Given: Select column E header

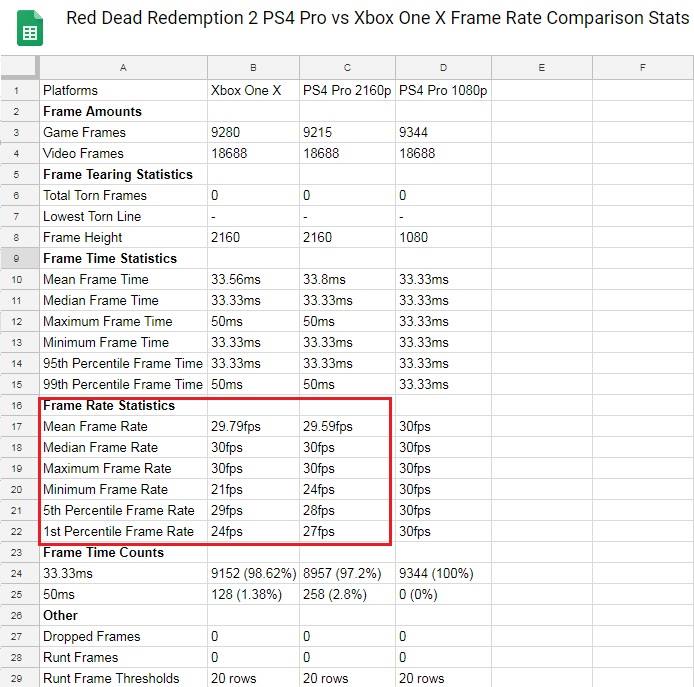Looking at the screenshot, I should pyautogui.click(x=542, y=68).
